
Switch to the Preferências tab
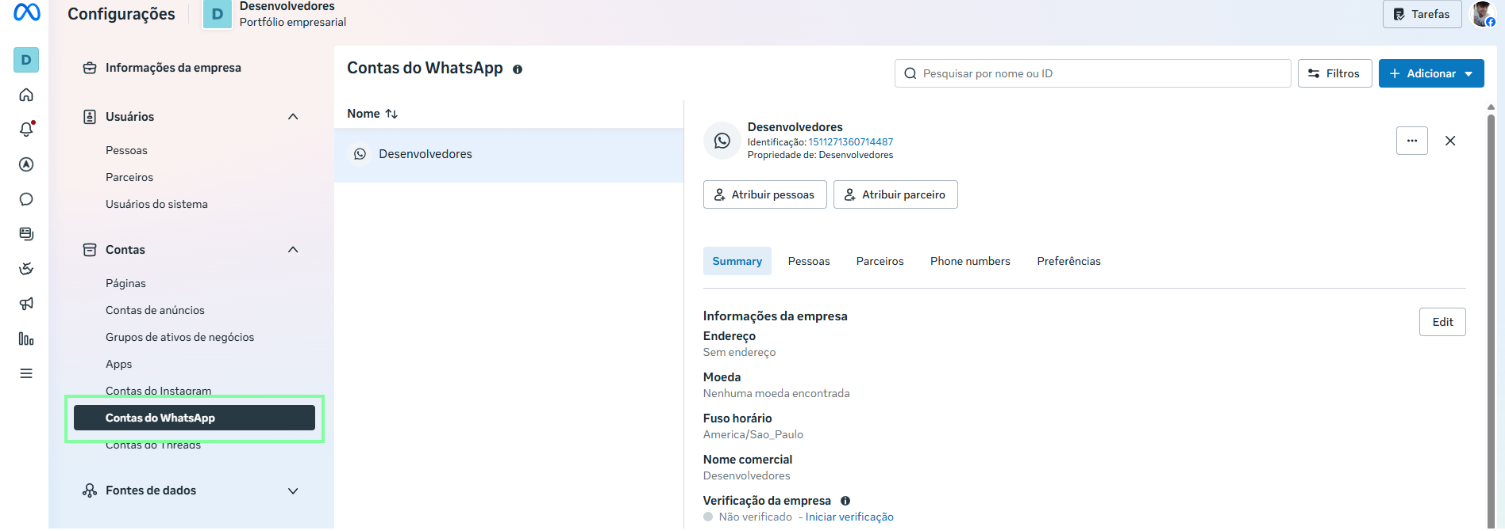pos(1069,261)
